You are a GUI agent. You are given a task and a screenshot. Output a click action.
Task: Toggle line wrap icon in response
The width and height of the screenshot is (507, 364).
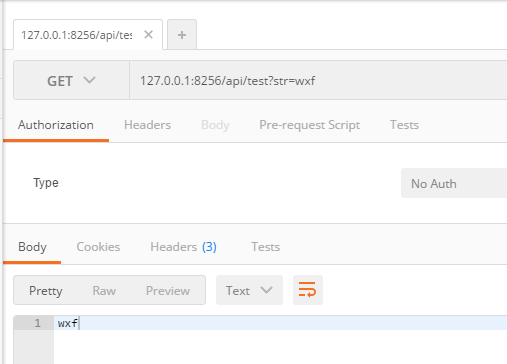click(x=308, y=290)
